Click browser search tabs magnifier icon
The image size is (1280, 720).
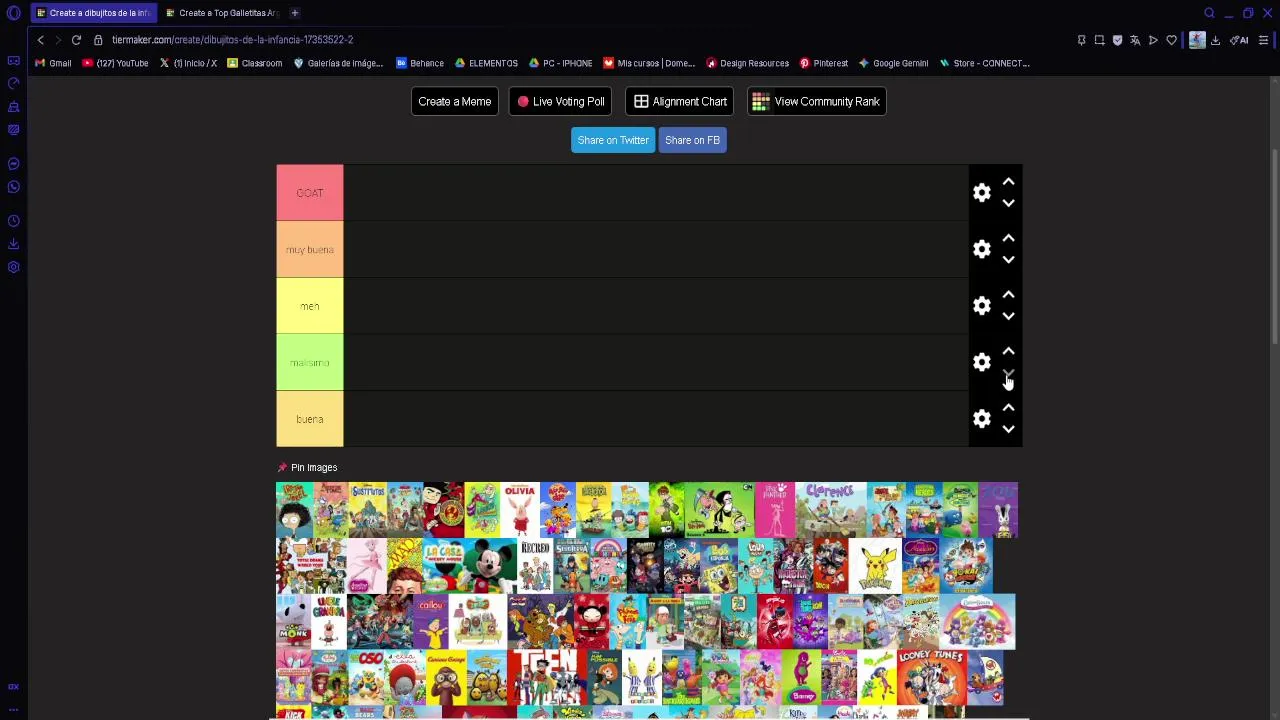[x=1209, y=13]
